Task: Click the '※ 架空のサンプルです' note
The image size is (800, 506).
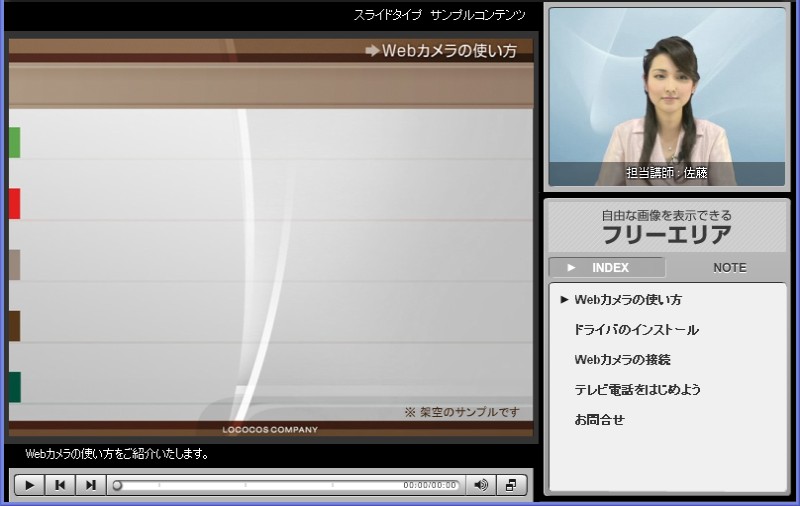Action: point(462,412)
